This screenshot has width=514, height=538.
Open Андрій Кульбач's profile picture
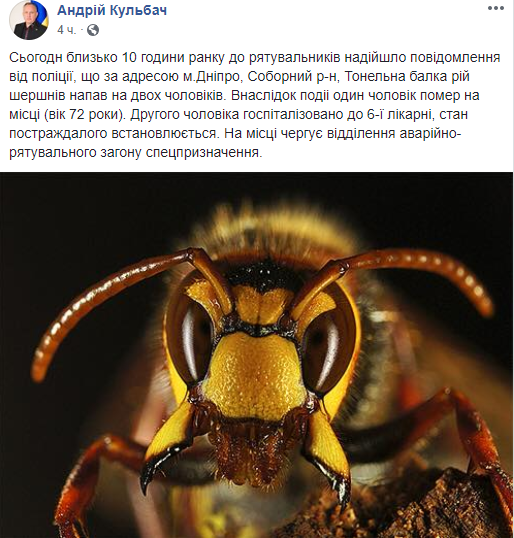pos(29,20)
